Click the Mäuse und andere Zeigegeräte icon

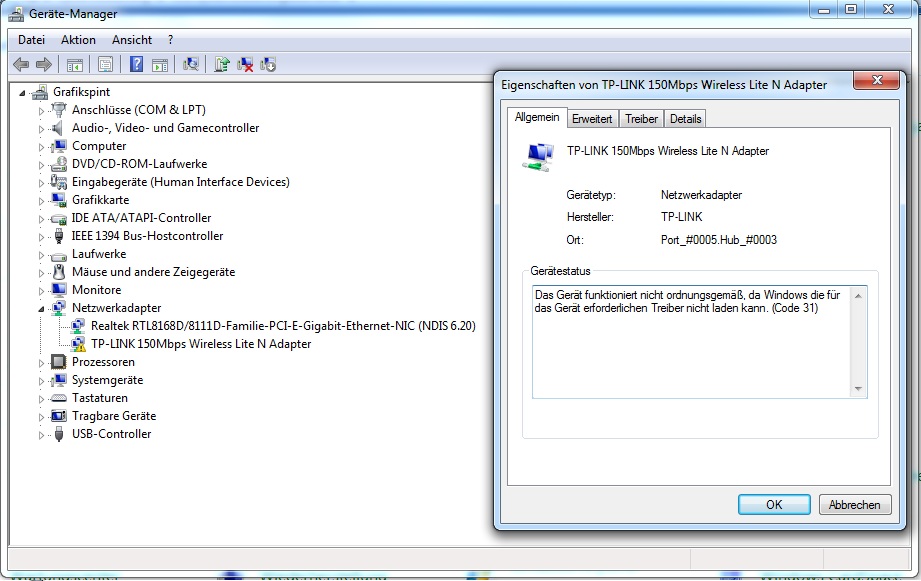click(59, 271)
